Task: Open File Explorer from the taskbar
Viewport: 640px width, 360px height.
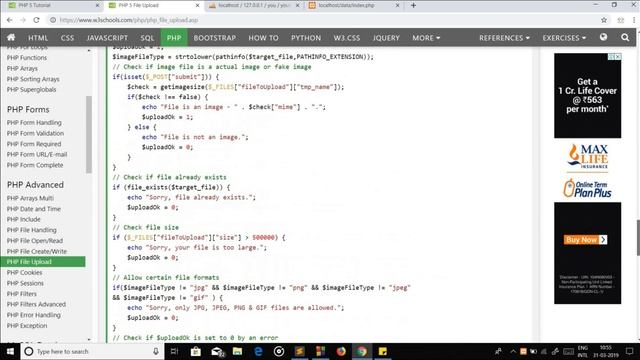Action: (238, 351)
